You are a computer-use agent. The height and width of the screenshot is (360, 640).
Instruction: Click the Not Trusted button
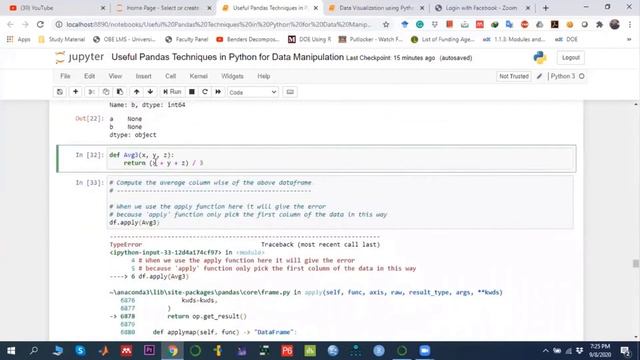(514, 76)
